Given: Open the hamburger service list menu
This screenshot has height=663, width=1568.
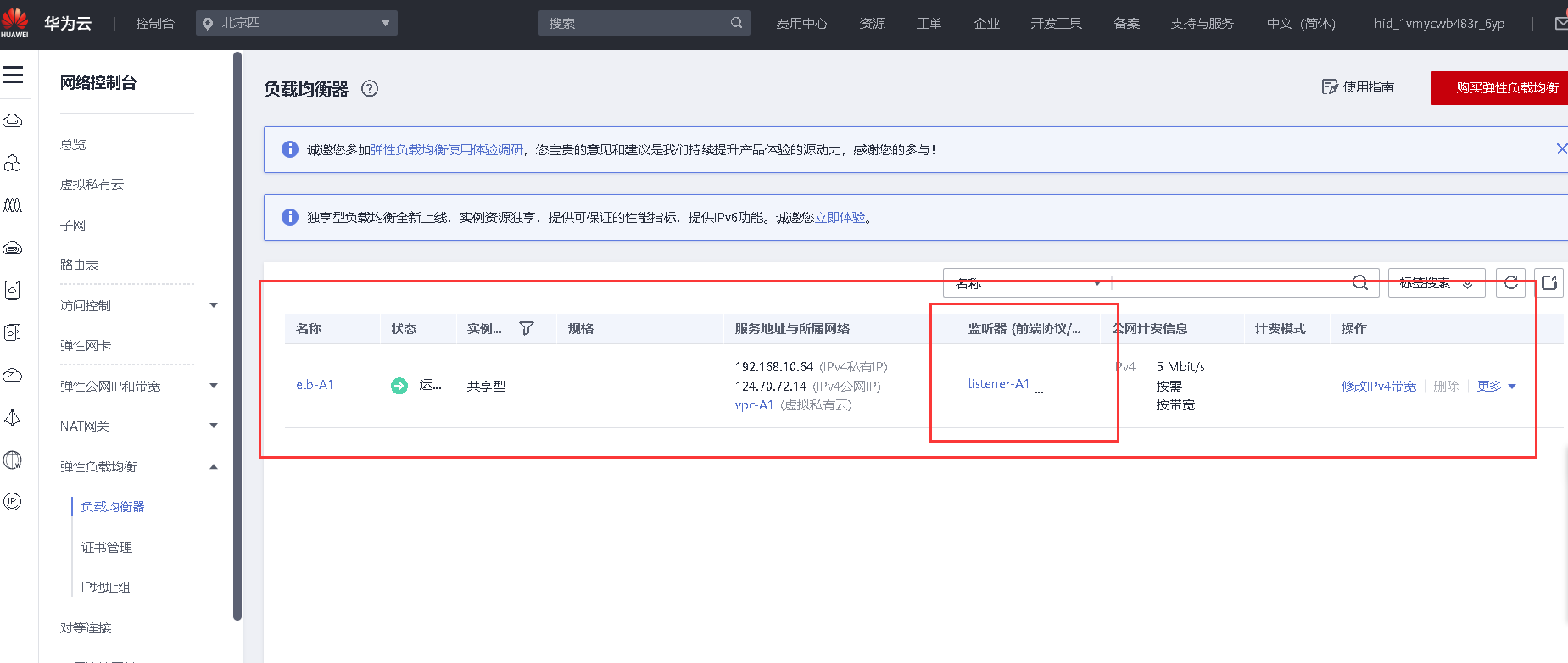Looking at the screenshot, I should click(13, 75).
